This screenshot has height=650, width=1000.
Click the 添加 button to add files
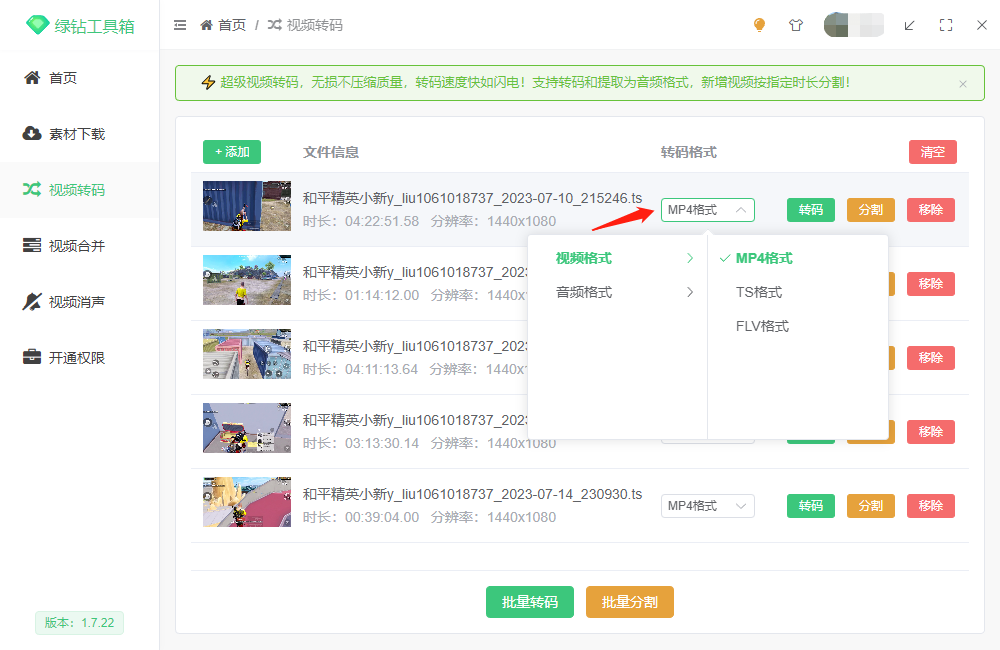click(x=231, y=152)
